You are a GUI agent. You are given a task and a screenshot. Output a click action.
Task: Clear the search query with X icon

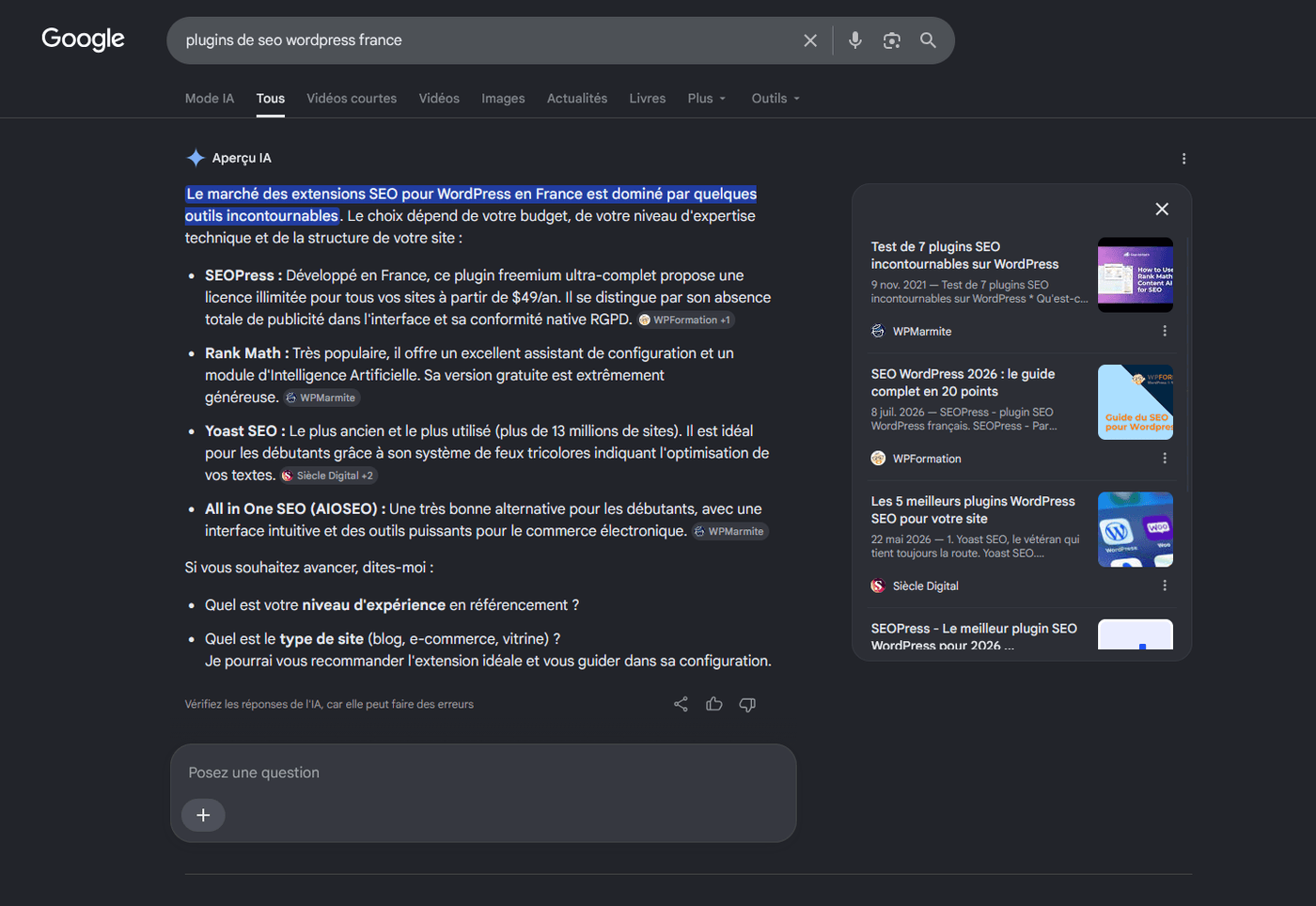pos(810,40)
